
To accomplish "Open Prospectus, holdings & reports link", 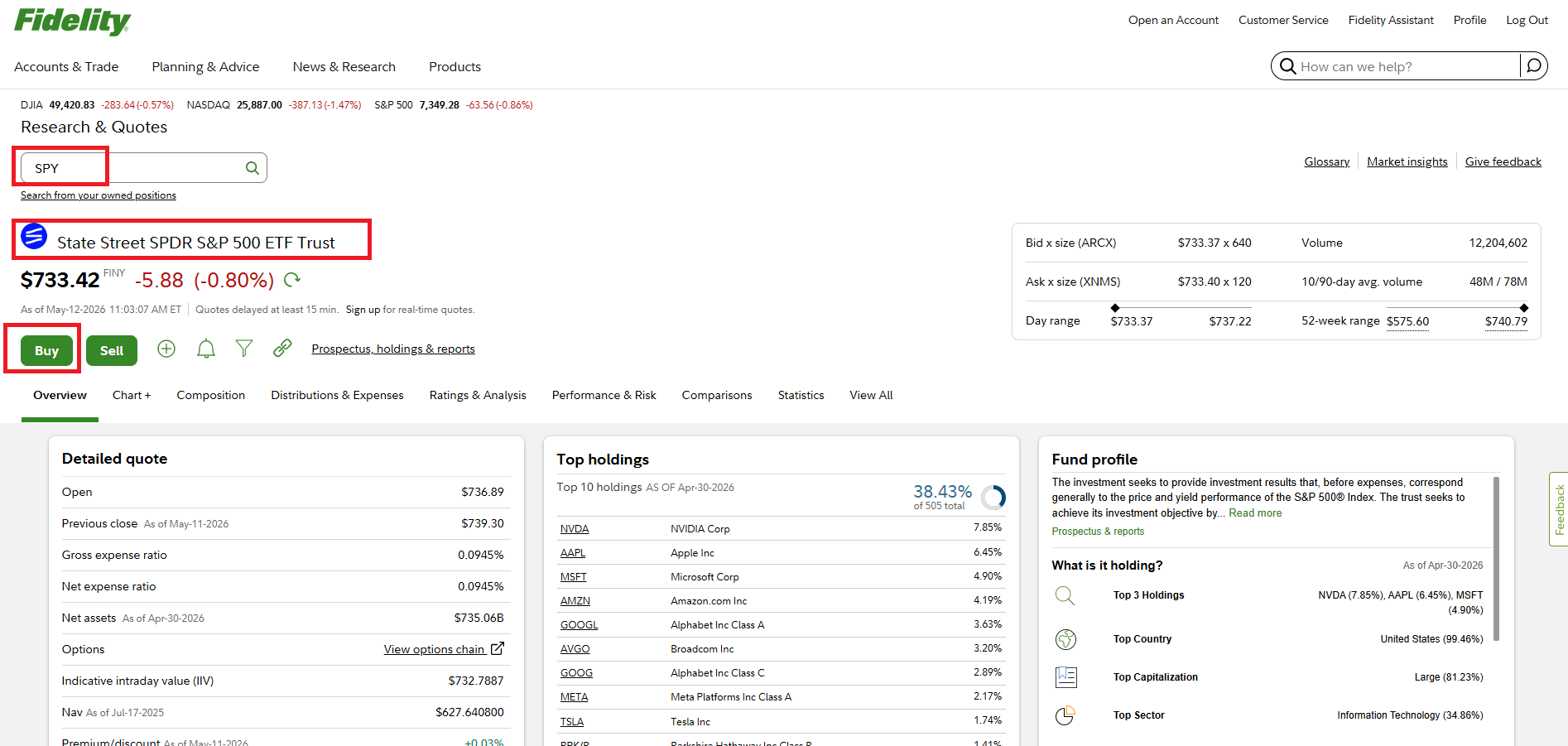I will (393, 349).
